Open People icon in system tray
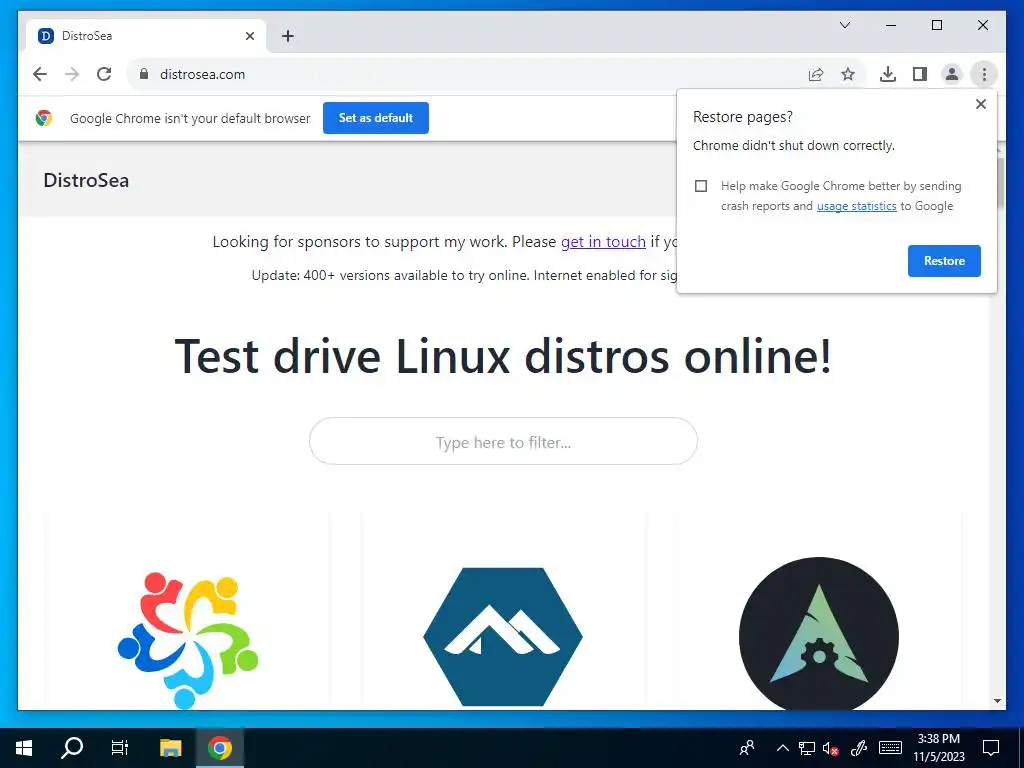Image resolution: width=1024 pixels, height=768 pixels. coord(747,748)
